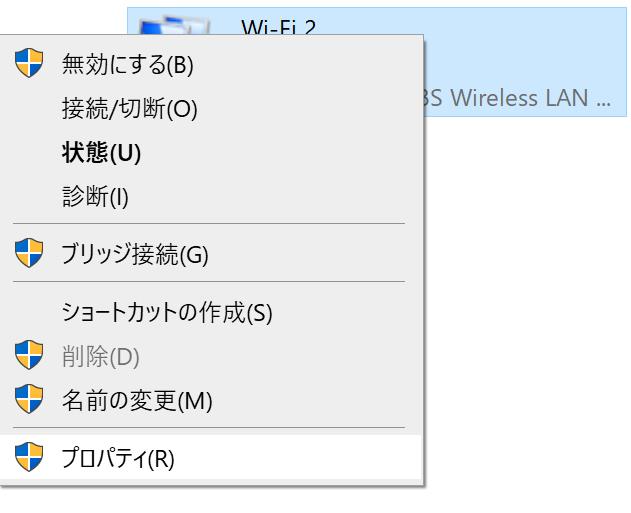Click the separator line below 診断(I)
Image resolution: width=631 pixels, height=513 pixels.
(x=208, y=224)
